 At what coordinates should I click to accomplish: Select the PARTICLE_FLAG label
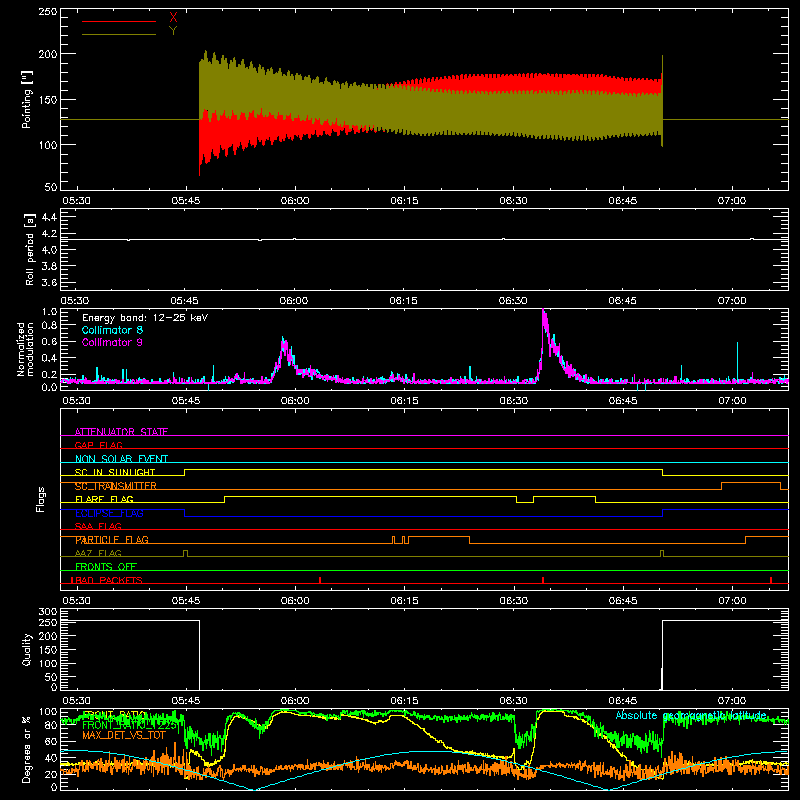(x=112, y=540)
